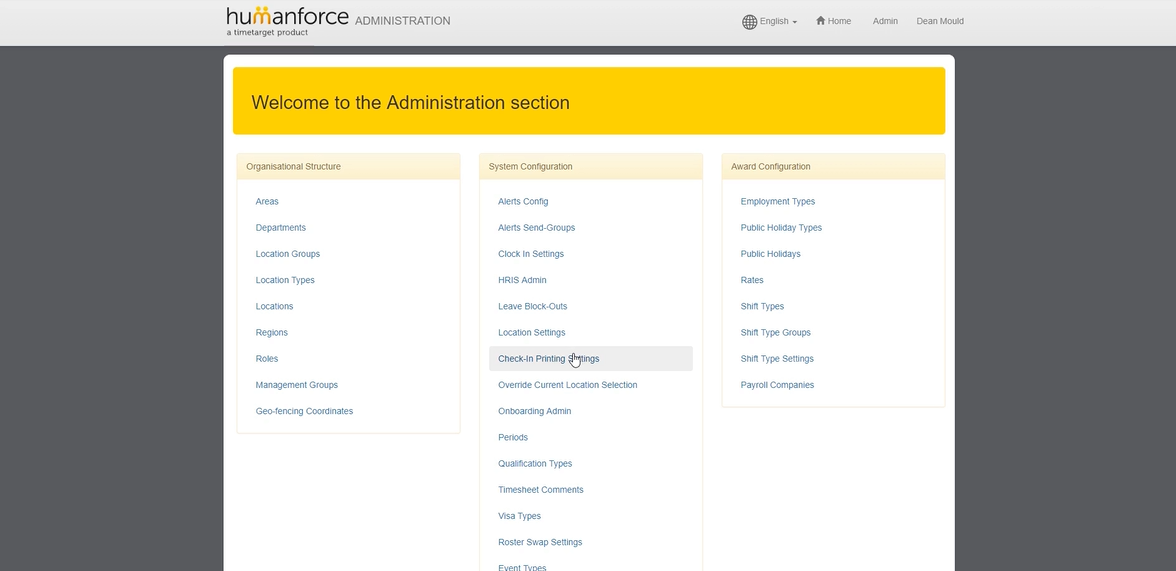Click the Award Configuration panel header
The width and height of the screenshot is (1176, 571).
(833, 167)
